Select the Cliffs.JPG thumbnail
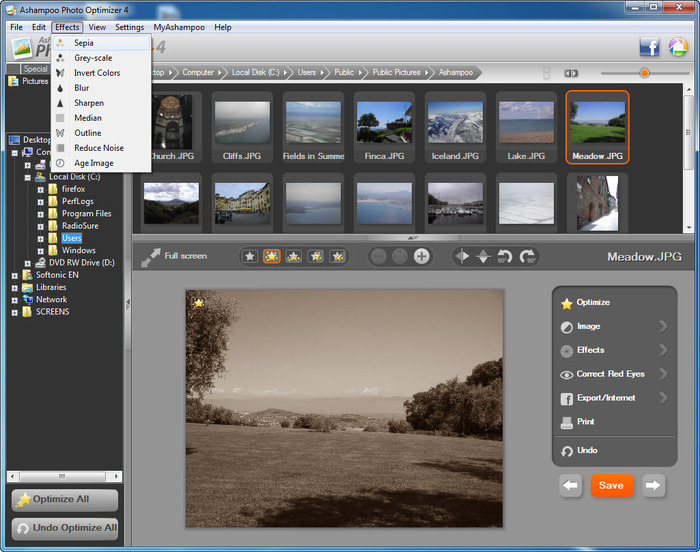 click(242, 128)
